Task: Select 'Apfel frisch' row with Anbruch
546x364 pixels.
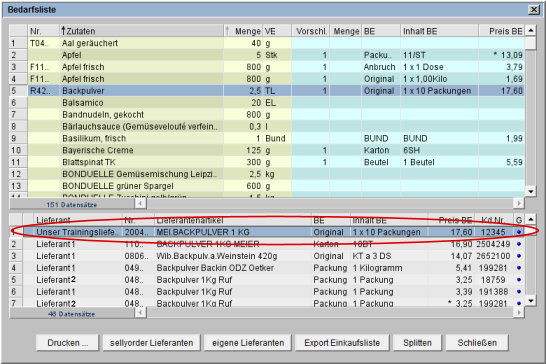Action: [267, 67]
